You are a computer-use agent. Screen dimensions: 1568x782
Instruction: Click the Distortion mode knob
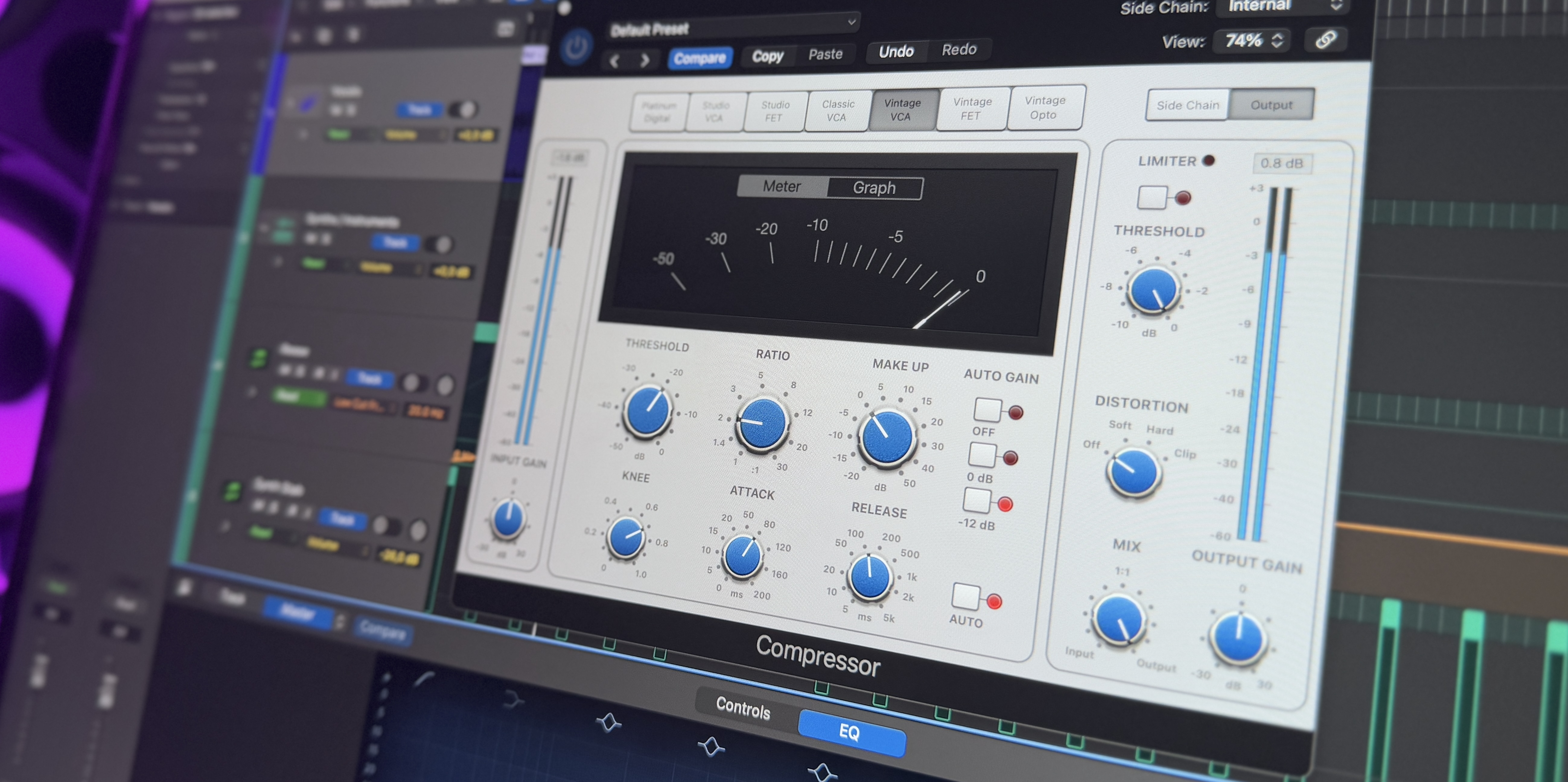(1134, 472)
